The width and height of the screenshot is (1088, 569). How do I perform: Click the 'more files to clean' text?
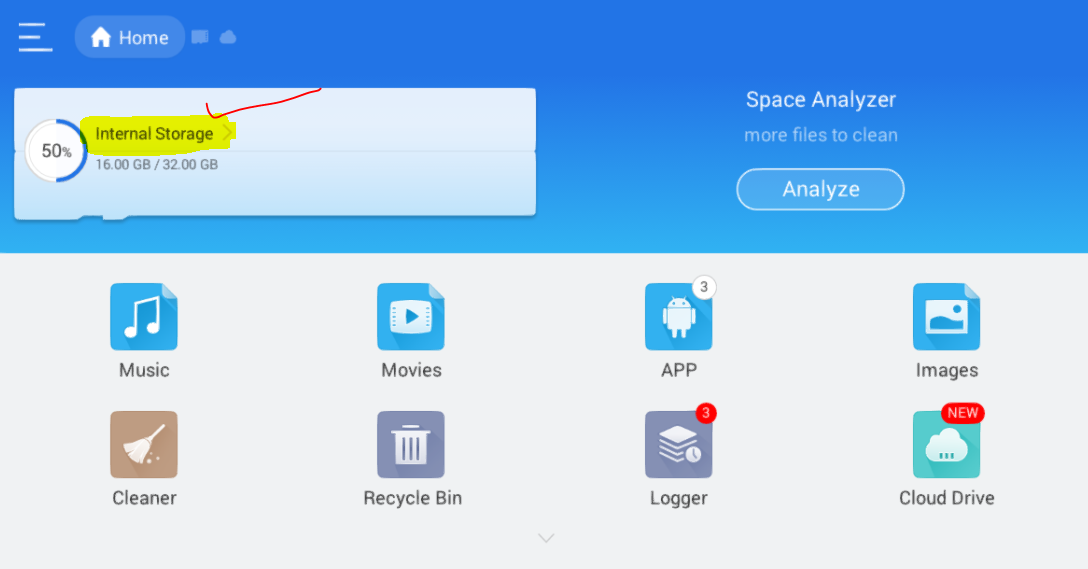[821, 135]
